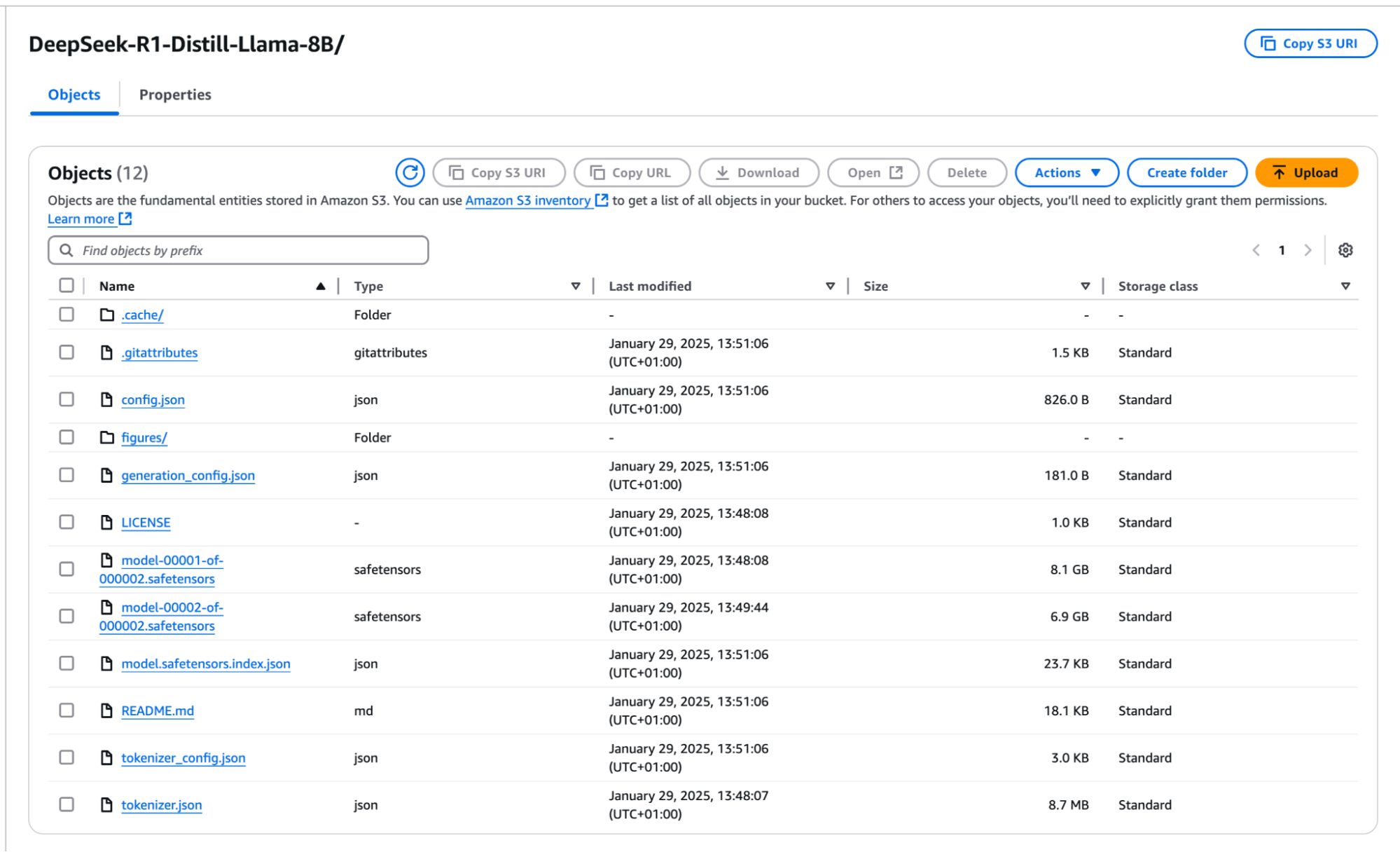This screenshot has height=852, width=1400.
Task: Click file icon beside generation_config.json
Action: (106, 475)
